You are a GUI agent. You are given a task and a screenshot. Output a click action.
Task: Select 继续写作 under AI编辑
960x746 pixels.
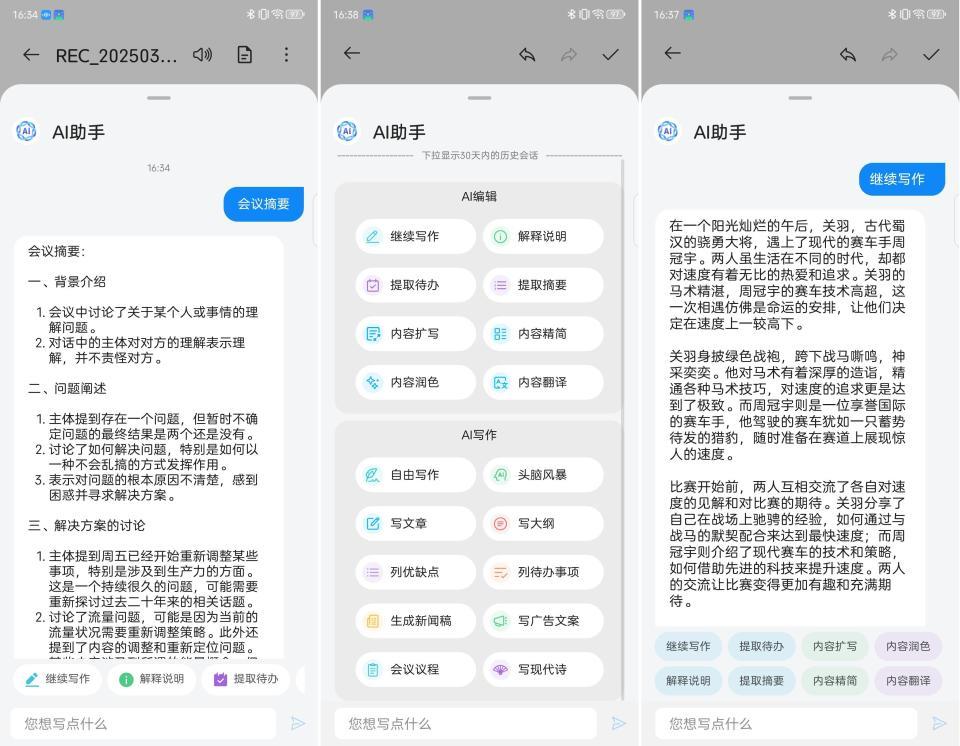click(415, 236)
